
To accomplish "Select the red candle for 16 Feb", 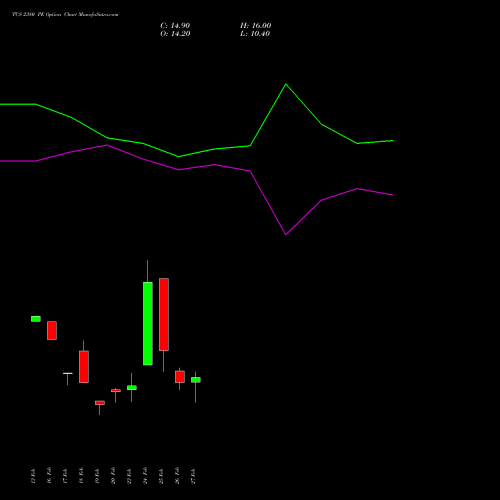I will click(x=52, y=330).
